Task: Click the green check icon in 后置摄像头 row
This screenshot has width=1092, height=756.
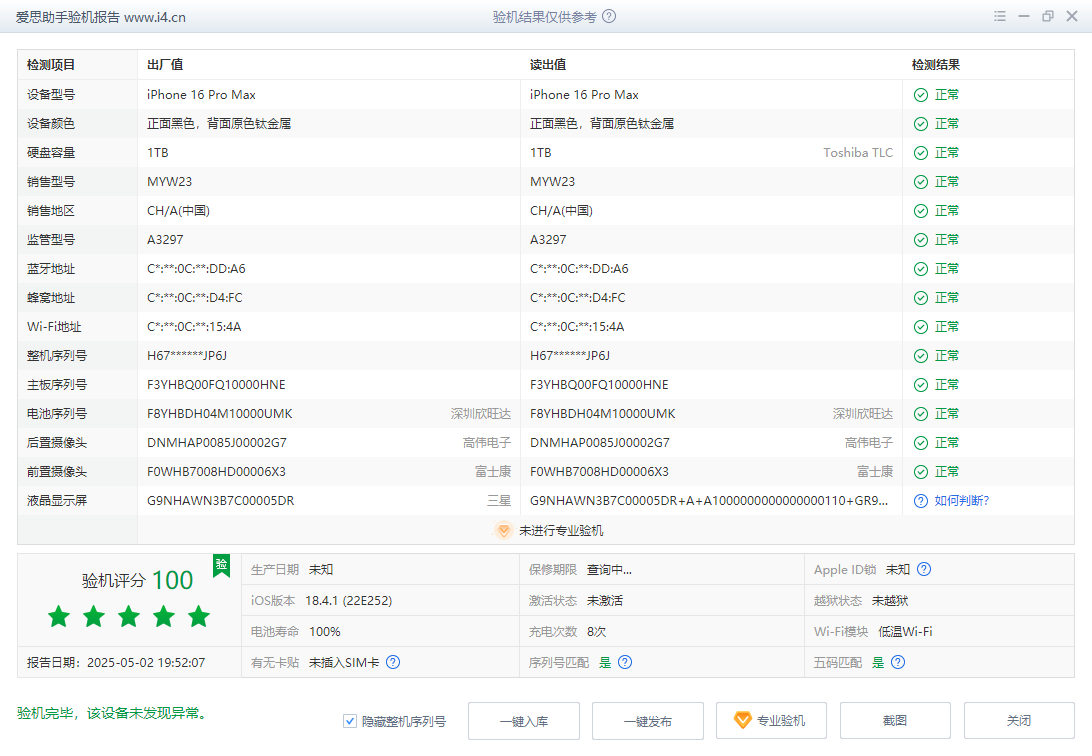Action: pyautogui.click(x=921, y=443)
